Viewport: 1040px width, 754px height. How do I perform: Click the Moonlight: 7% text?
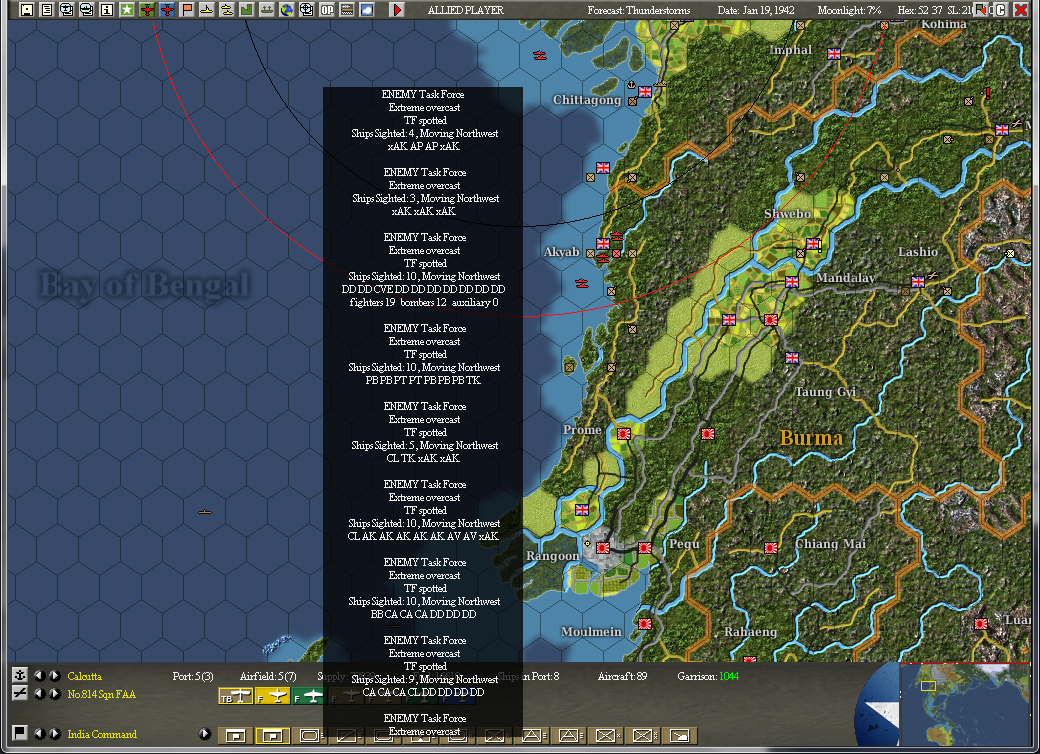pos(849,10)
